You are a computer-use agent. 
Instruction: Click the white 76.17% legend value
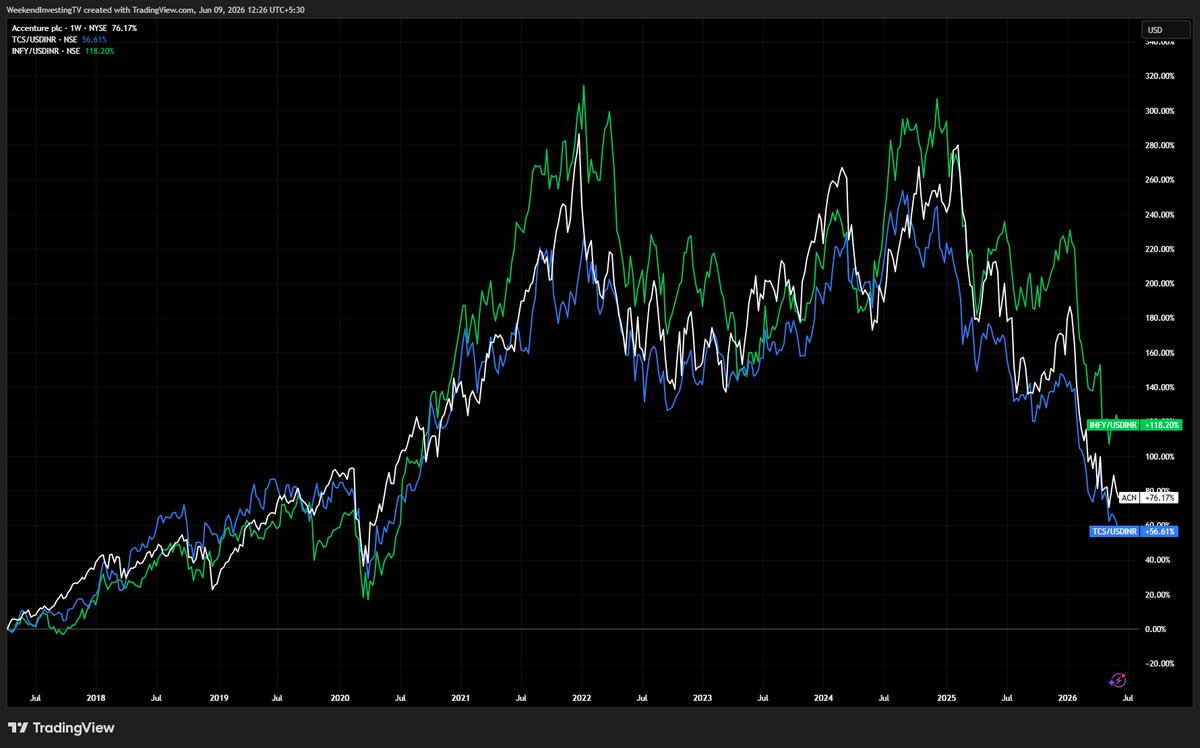tap(125, 28)
